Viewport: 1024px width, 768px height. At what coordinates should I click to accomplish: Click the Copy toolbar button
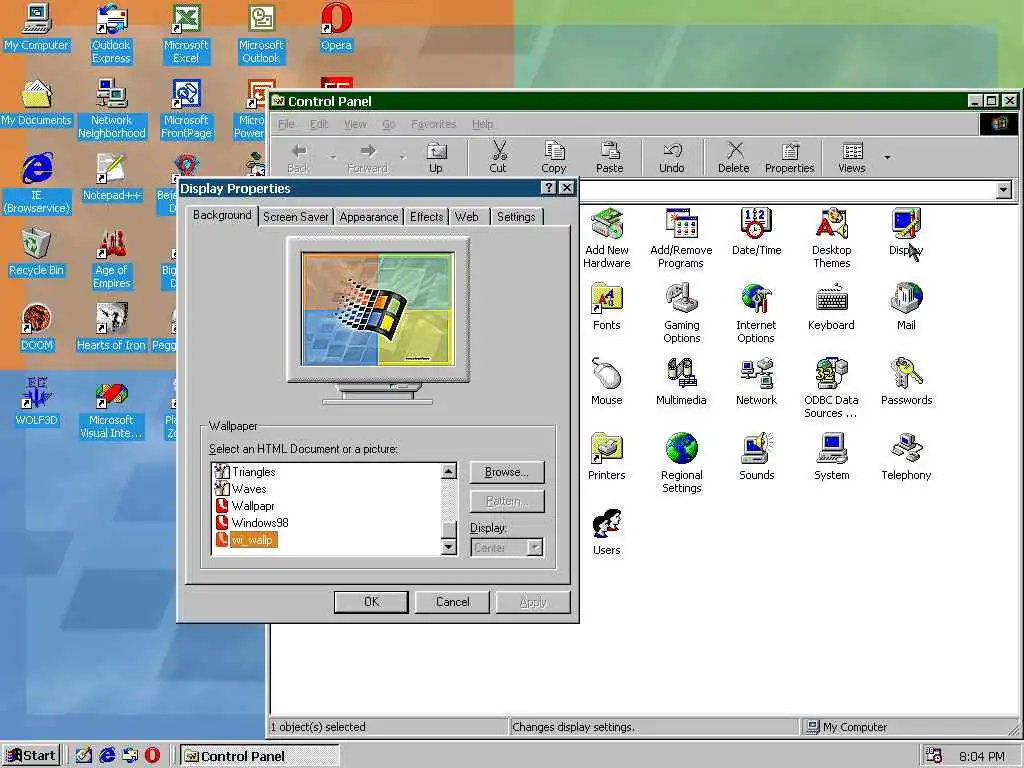554,157
